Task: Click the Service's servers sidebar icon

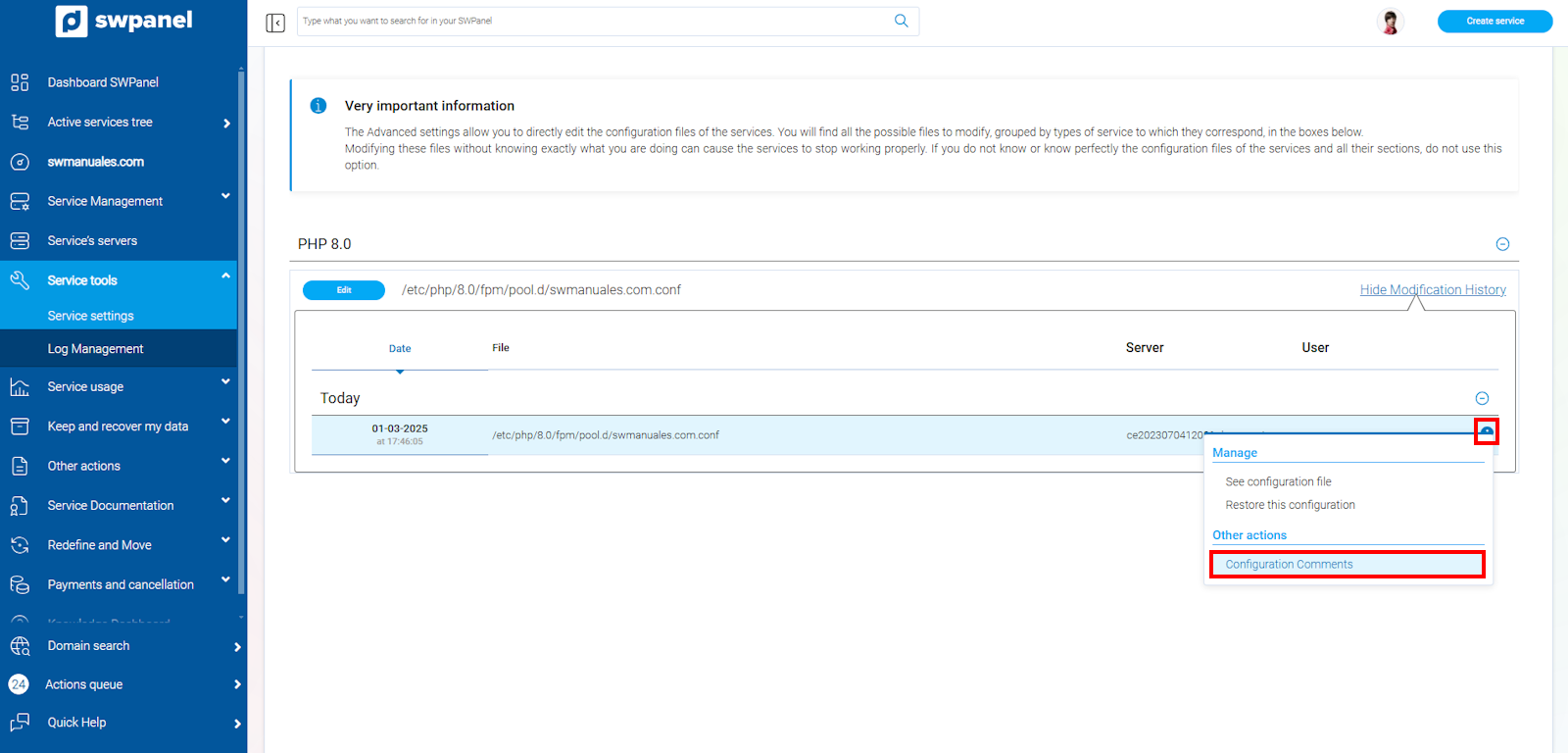Action: (20, 240)
